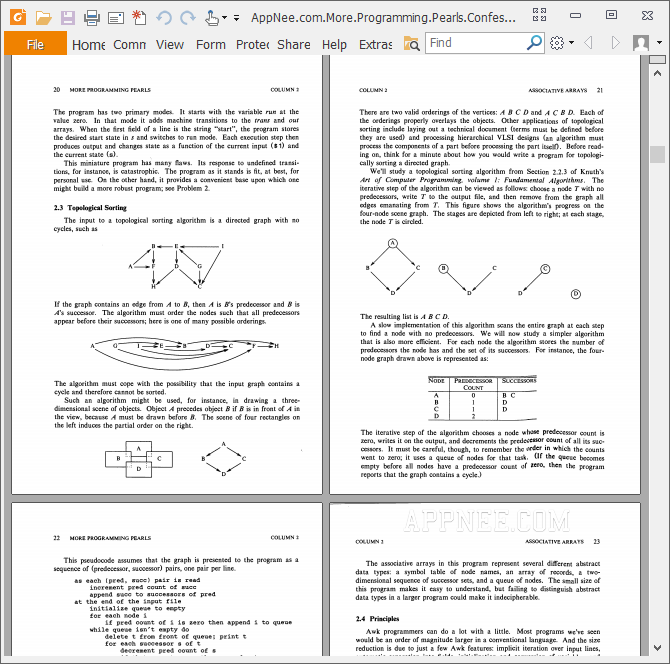Image resolution: width=670 pixels, height=664 pixels.
Task: Open the Customize Quick Access Toolbar arrow
Action: coord(236,18)
